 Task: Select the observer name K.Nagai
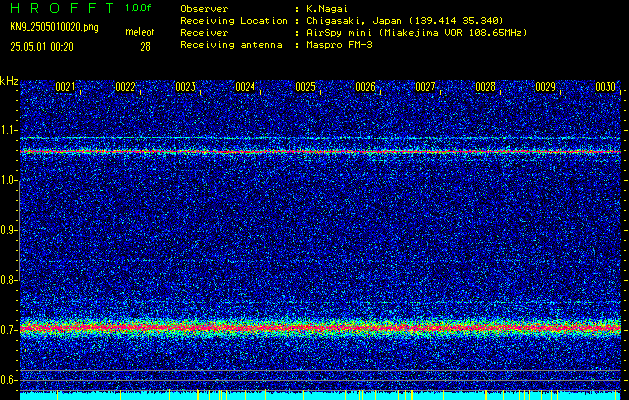click(326, 9)
